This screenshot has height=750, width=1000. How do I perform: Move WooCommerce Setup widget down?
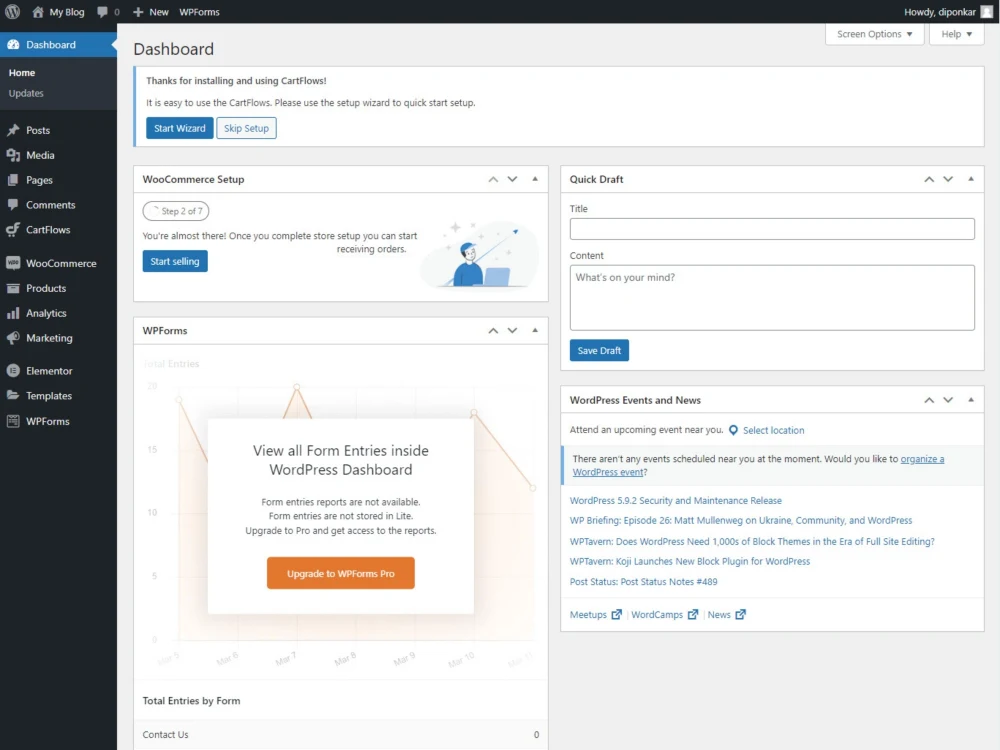point(512,179)
